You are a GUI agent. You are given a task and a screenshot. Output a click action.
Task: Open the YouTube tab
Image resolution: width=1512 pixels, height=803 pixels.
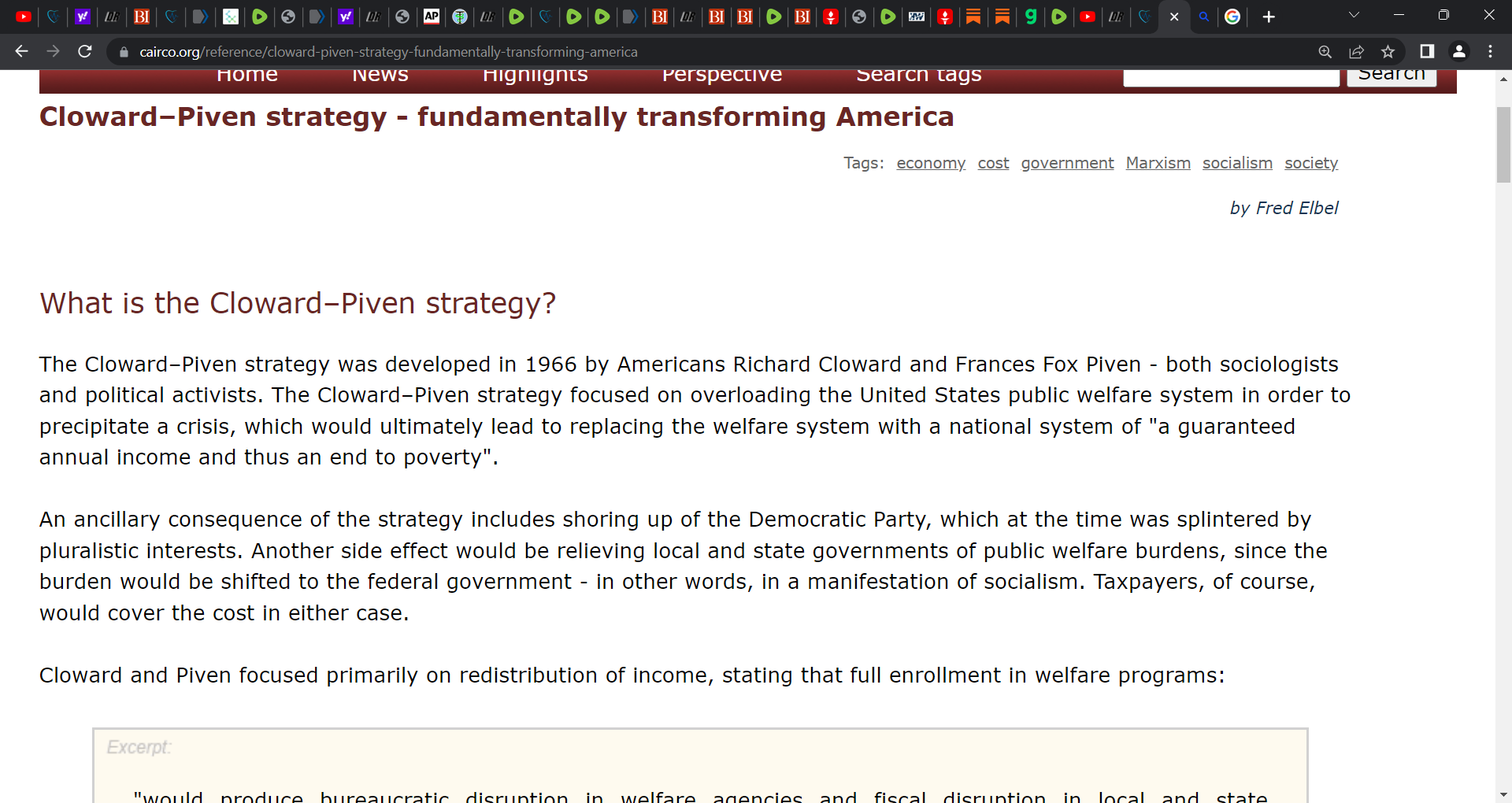pos(23,17)
